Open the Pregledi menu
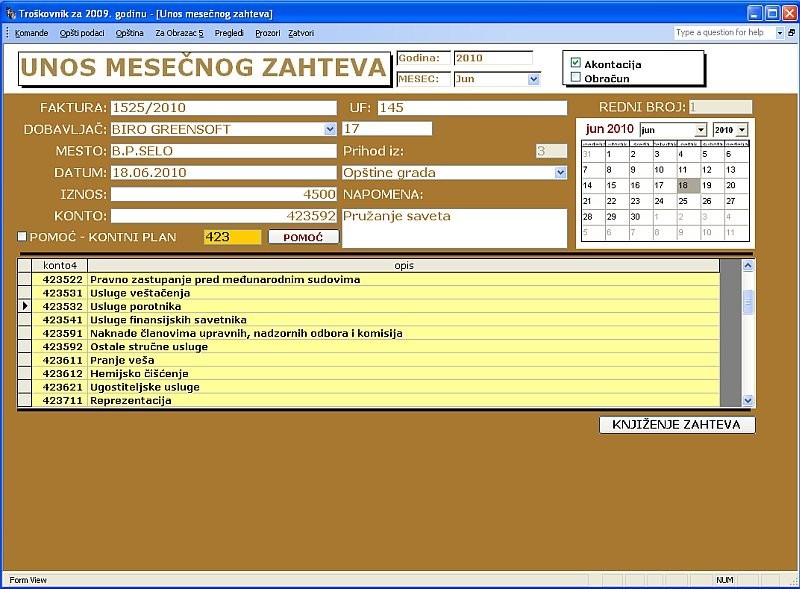 pyautogui.click(x=229, y=33)
